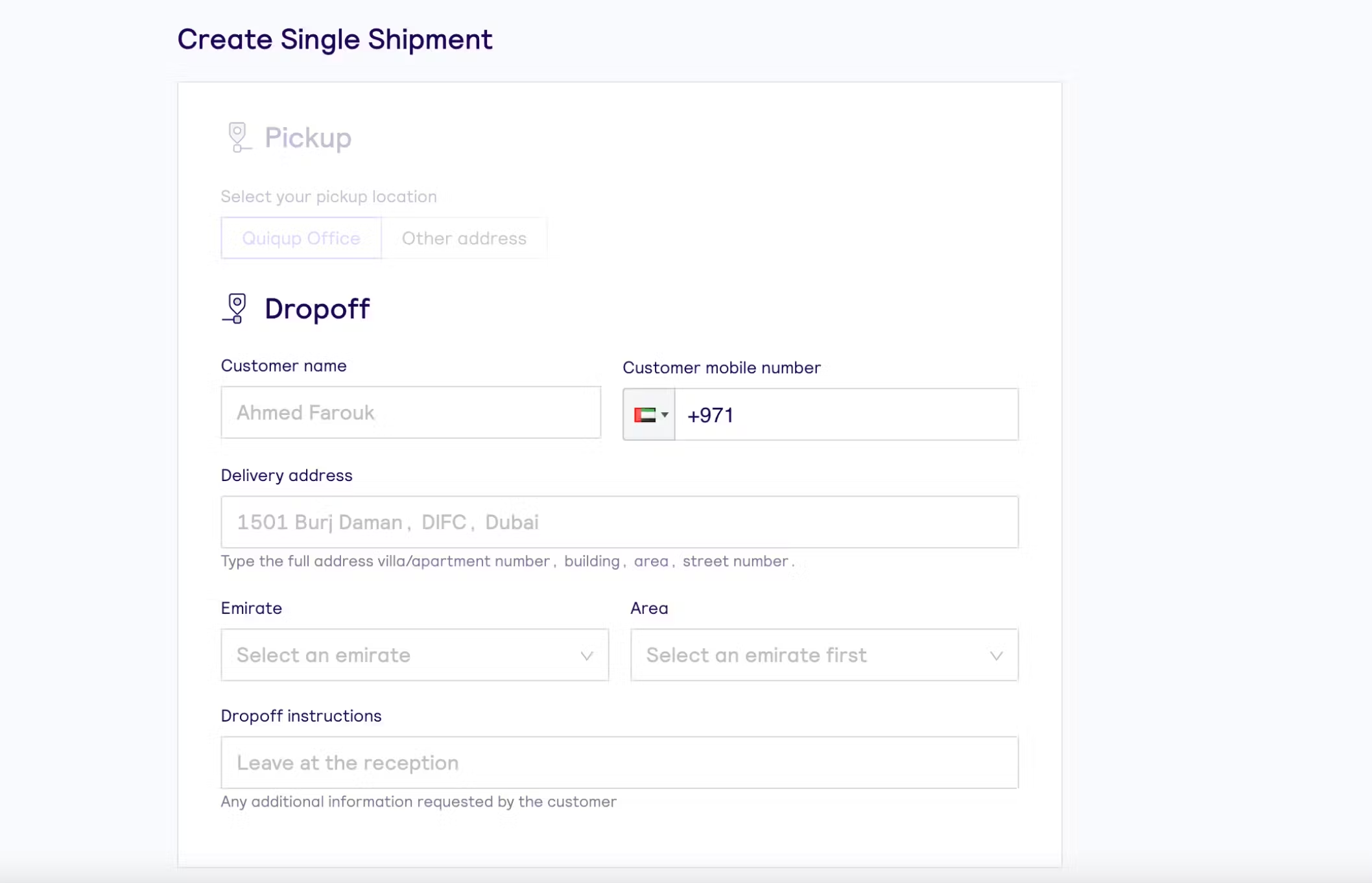Screen dimensions: 1372x883
Task: Focus the Dropoff instructions input
Action: point(619,763)
